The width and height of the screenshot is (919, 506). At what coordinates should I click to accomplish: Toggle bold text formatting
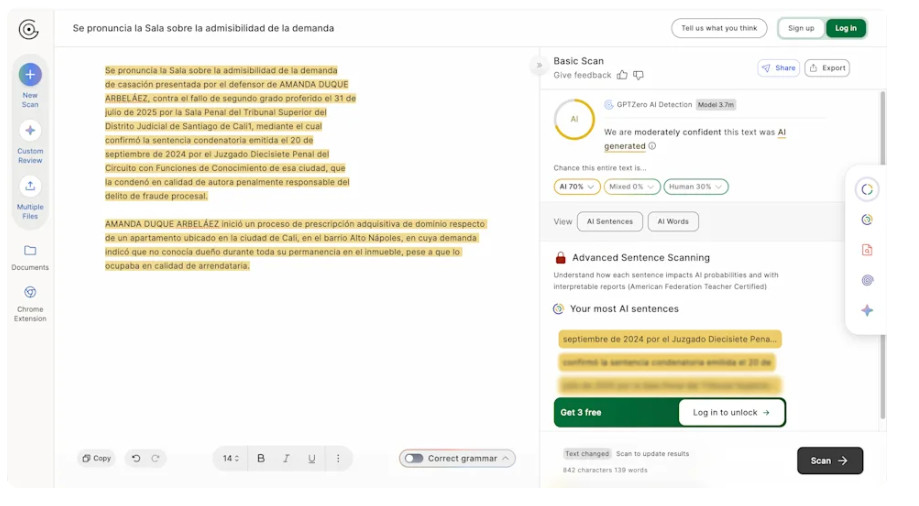pyautogui.click(x=261, y=458)
